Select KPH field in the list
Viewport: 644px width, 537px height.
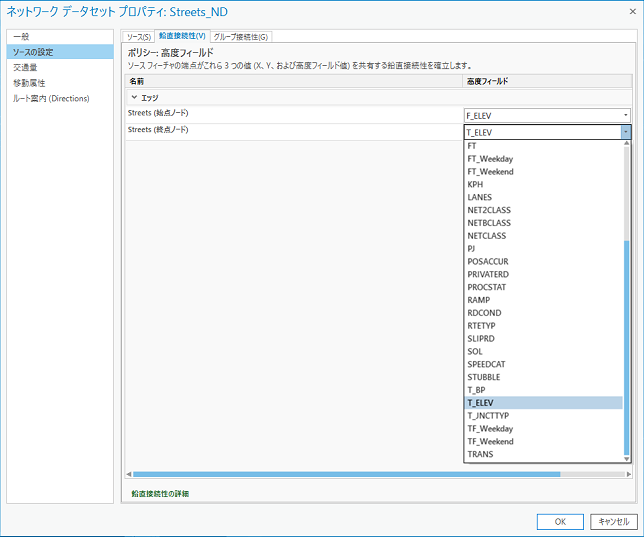475,184
